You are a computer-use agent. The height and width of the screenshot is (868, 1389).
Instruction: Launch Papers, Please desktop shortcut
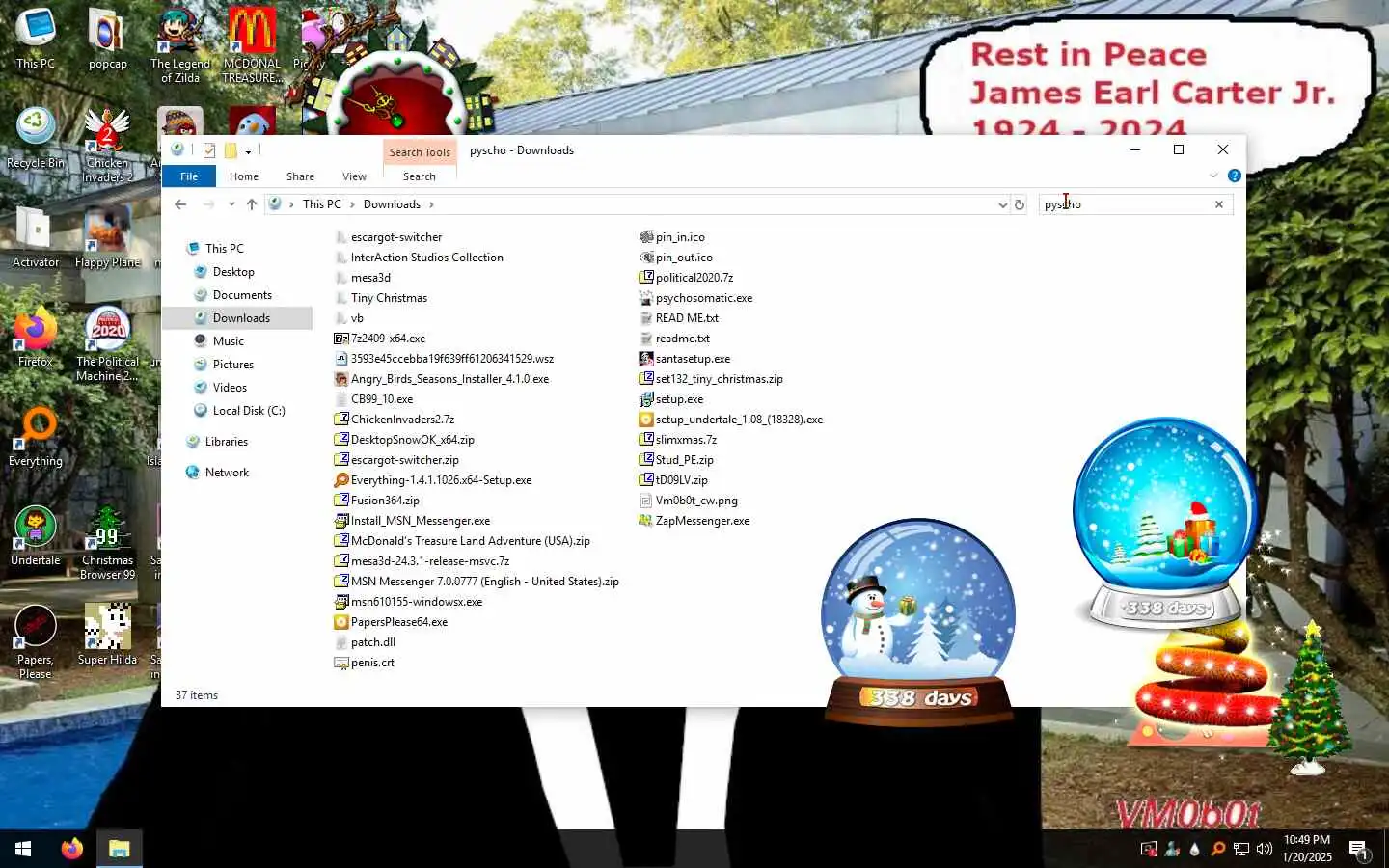pyautogui.click(x=36, y=641)
